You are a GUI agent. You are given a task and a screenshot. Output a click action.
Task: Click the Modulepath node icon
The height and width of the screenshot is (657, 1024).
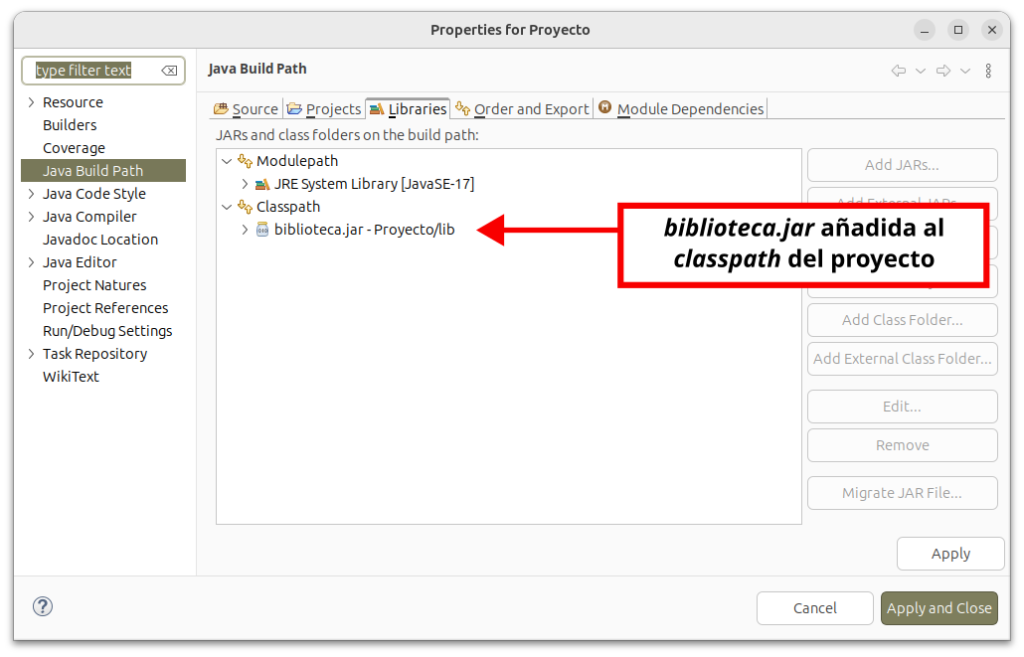[244, 161]
